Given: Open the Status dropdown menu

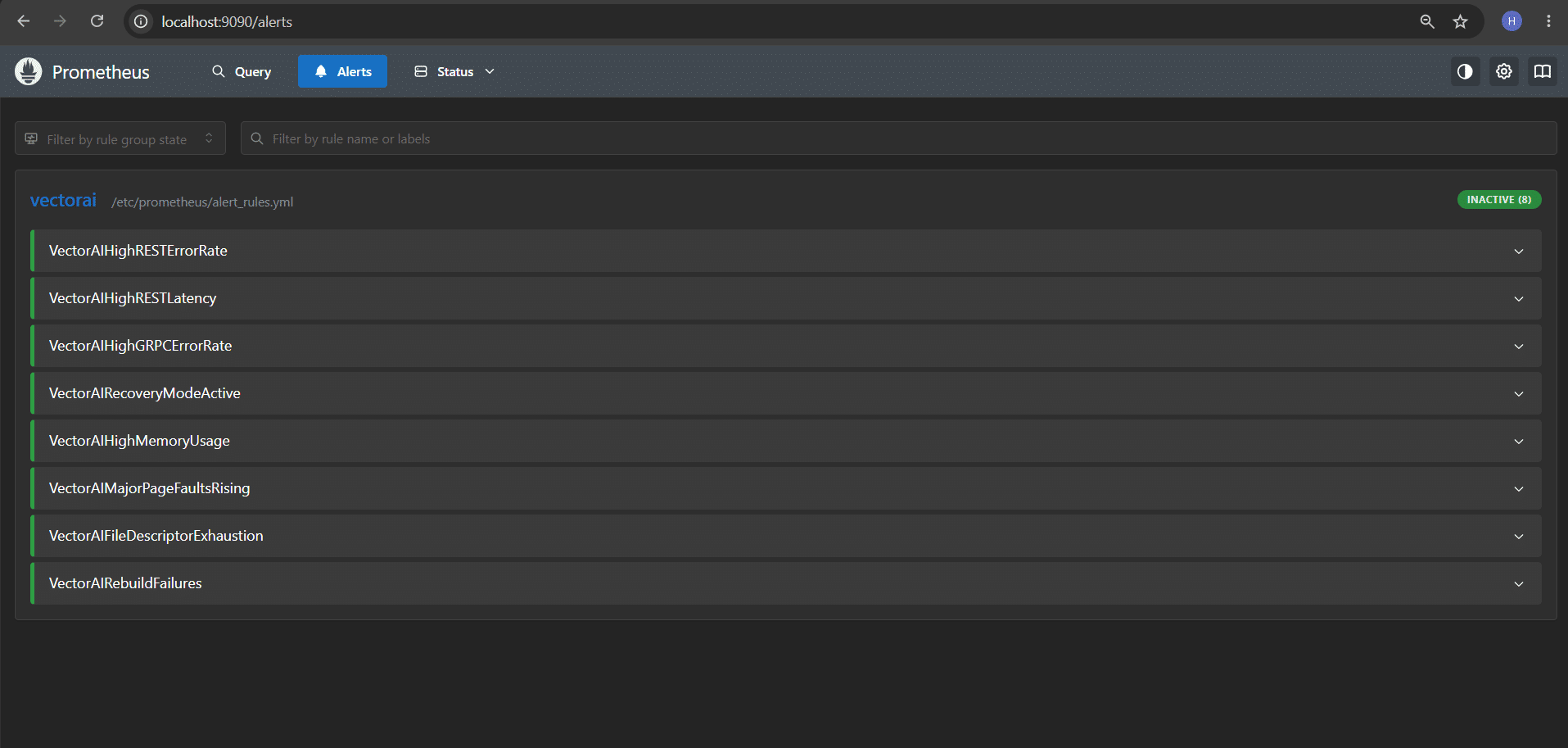Looking at the screenshot, I should 454,71.
